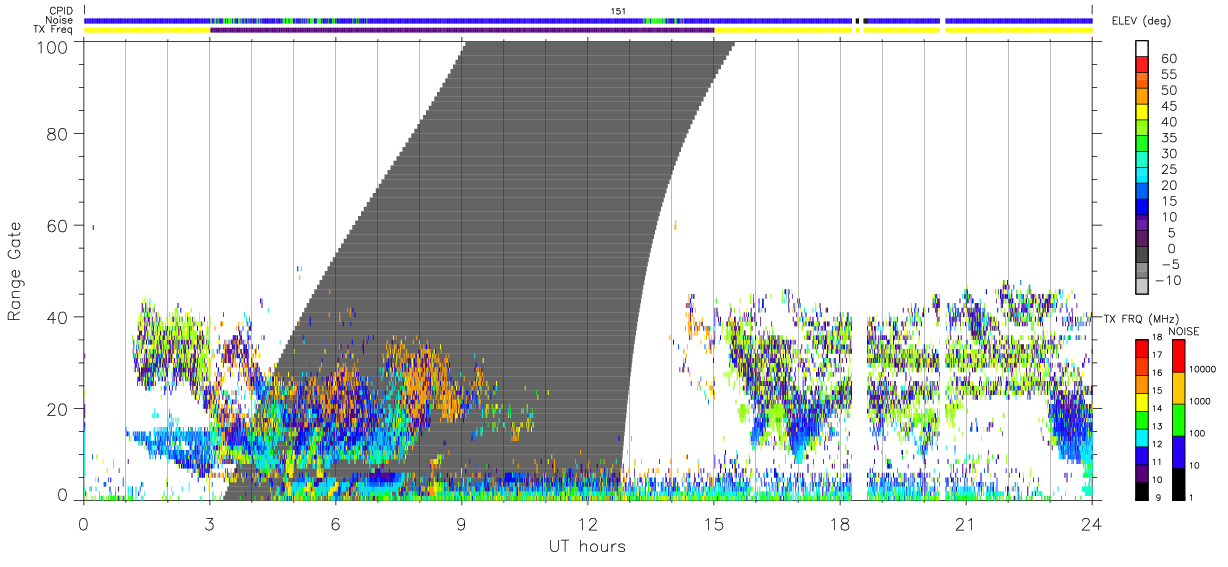Screen dimensions: 1228x567
Task: Pick the green 100-1000 segment of NOISE bar
Action: 1177,419
